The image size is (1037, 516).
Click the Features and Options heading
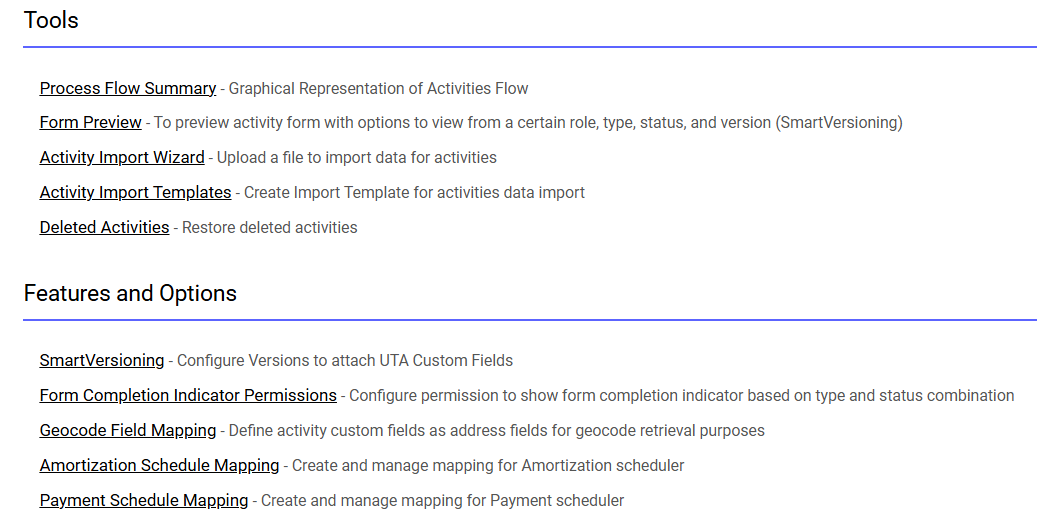pos(130,293)
